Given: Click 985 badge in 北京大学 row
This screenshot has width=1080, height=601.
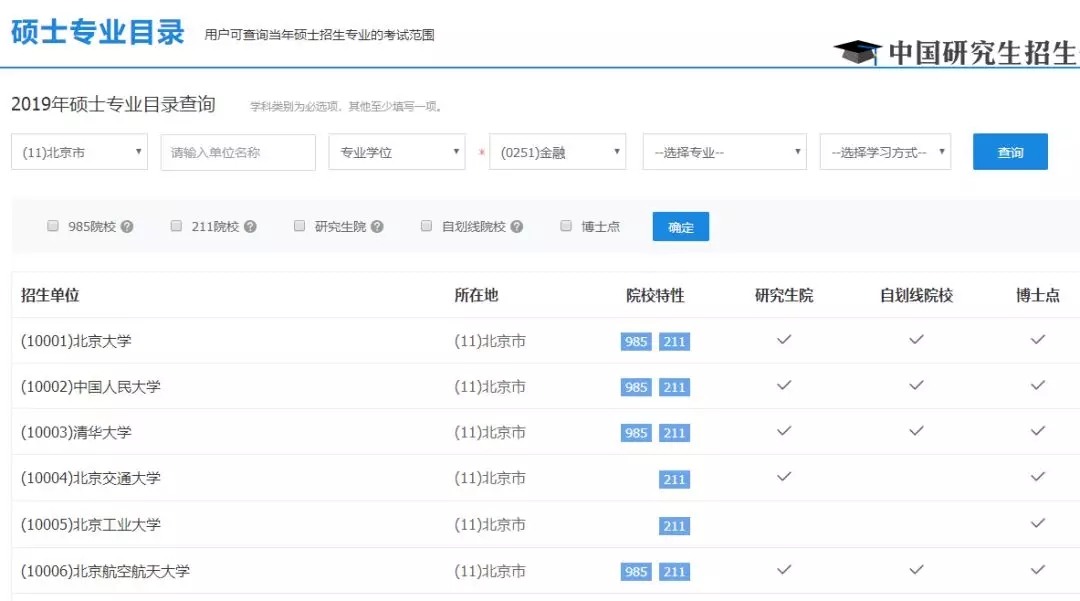Looking at the screenshot, I should (636, 342).
